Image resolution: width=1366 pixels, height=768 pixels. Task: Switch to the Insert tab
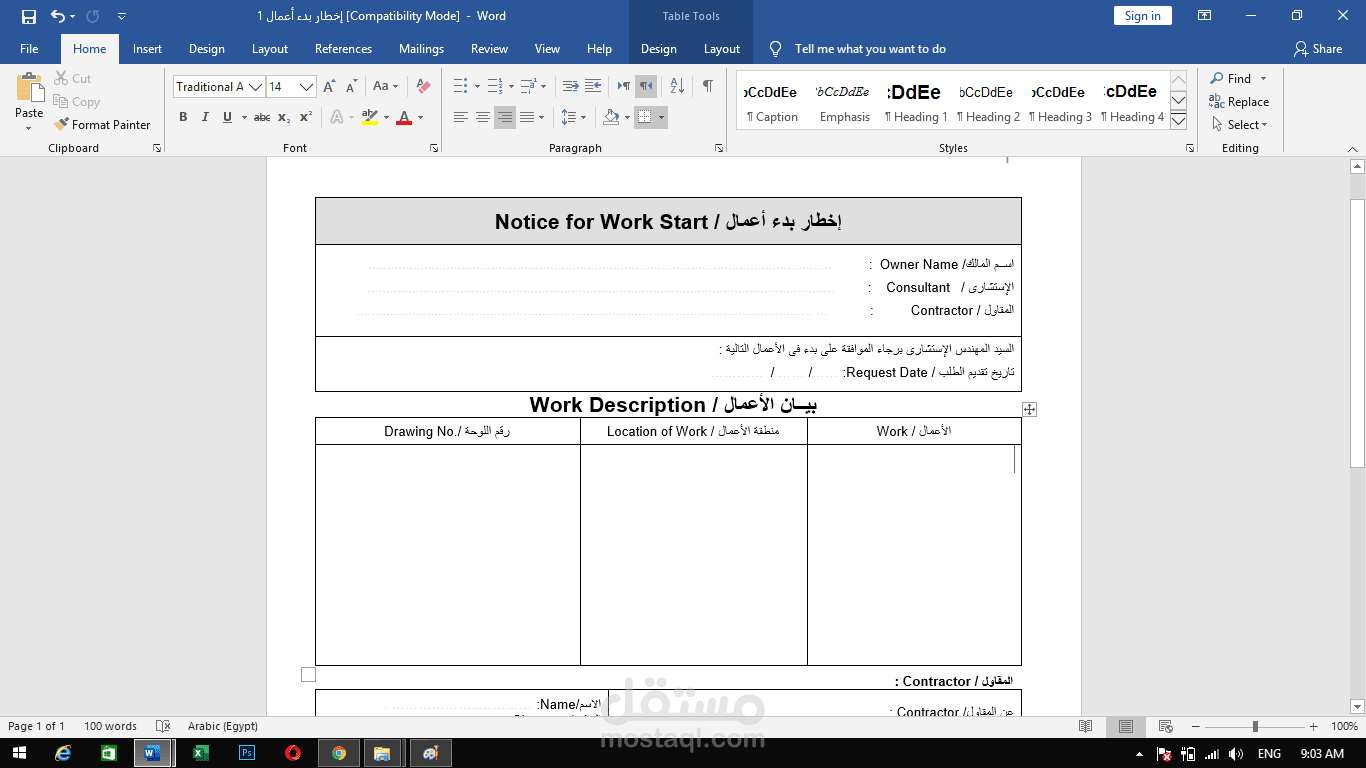pyautogui.click(x=147, y=49)
